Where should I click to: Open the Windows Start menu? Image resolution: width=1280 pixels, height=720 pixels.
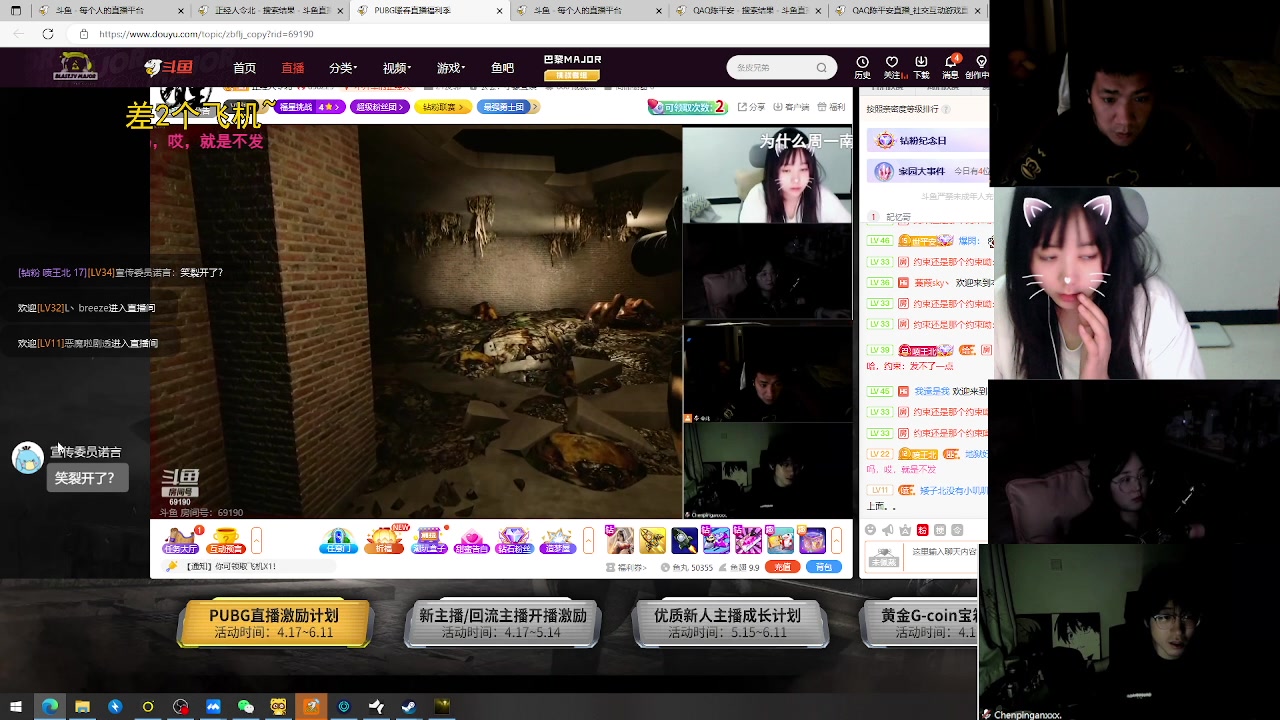coord(16,706)
